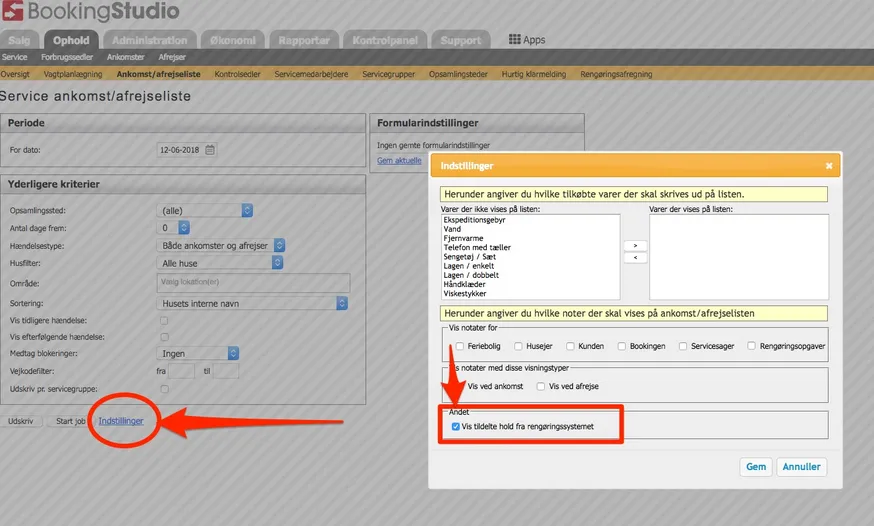Viewport: 874px width, 526px height.
Task: Click the Område location input field
Action: (254, 282)
